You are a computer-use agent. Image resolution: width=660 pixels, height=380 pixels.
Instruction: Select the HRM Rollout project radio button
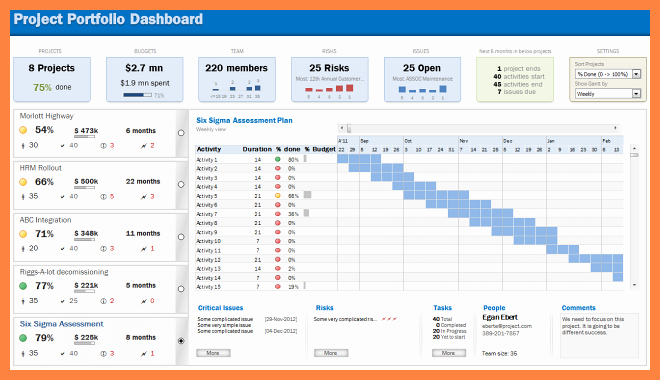pyautogui.click(x=181, y=184)
